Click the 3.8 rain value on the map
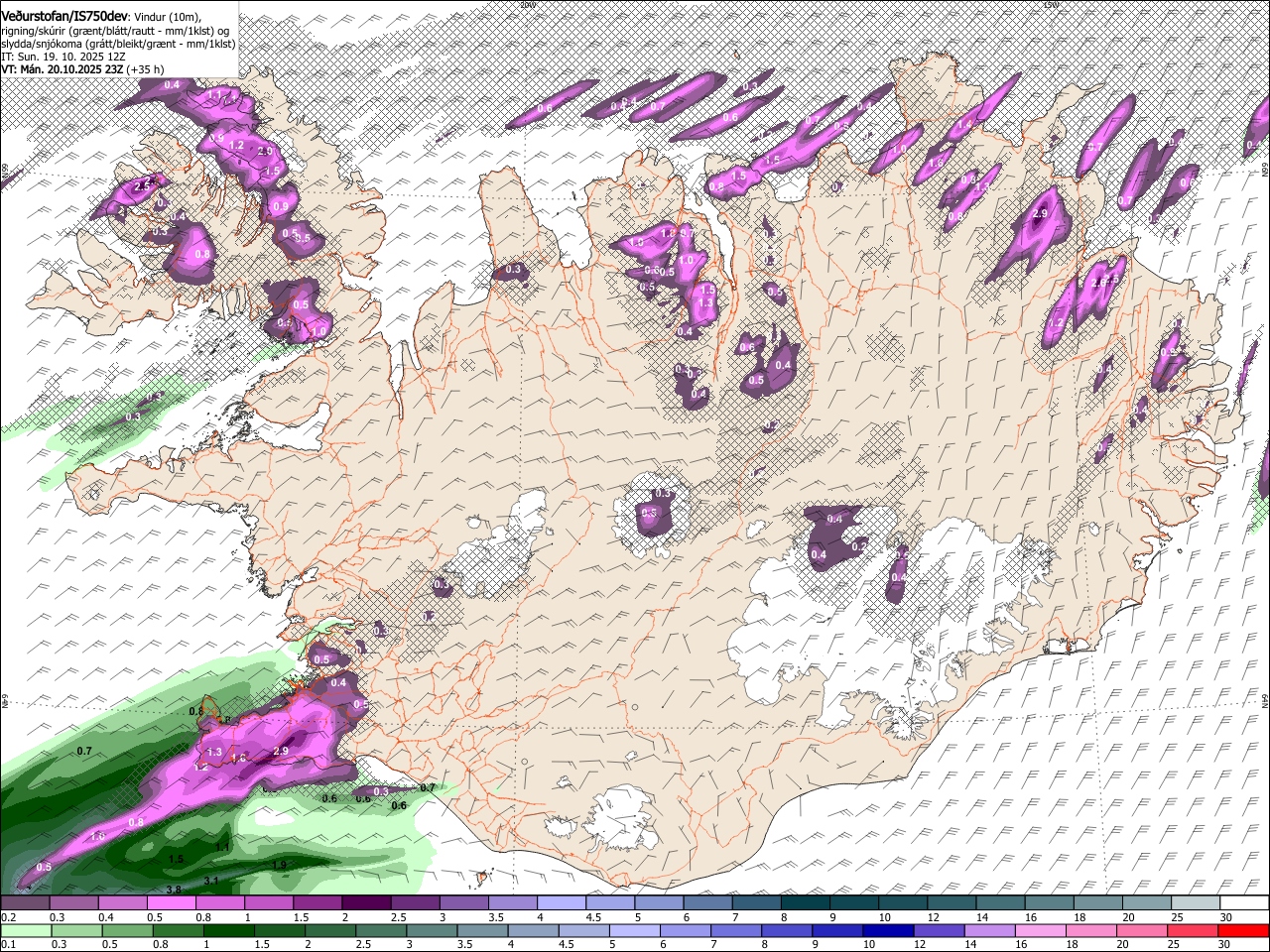Screen dimensions: 1270x952 173,890
